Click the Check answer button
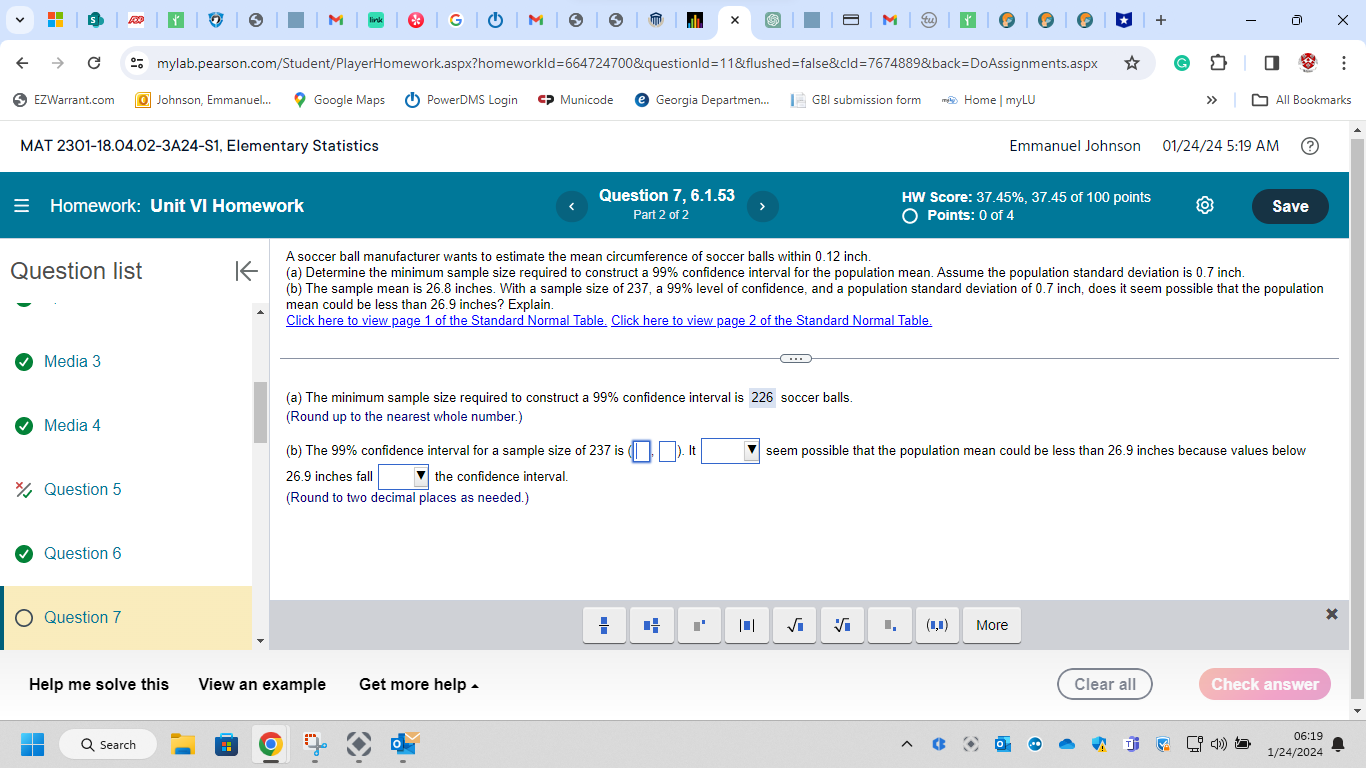Viewport: 1366px width, 768px height. [1264, 684]
